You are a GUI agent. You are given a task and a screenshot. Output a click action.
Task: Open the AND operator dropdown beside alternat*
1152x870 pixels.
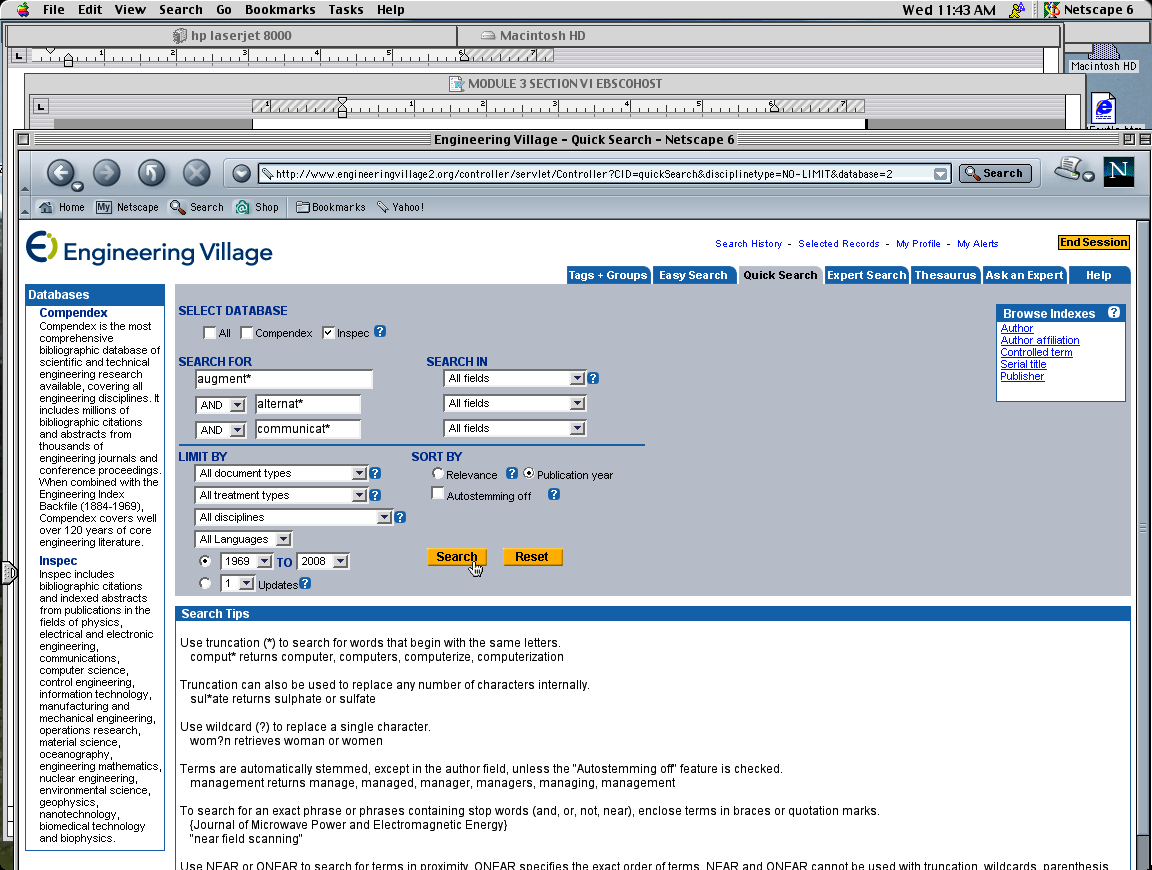point(220,405)
